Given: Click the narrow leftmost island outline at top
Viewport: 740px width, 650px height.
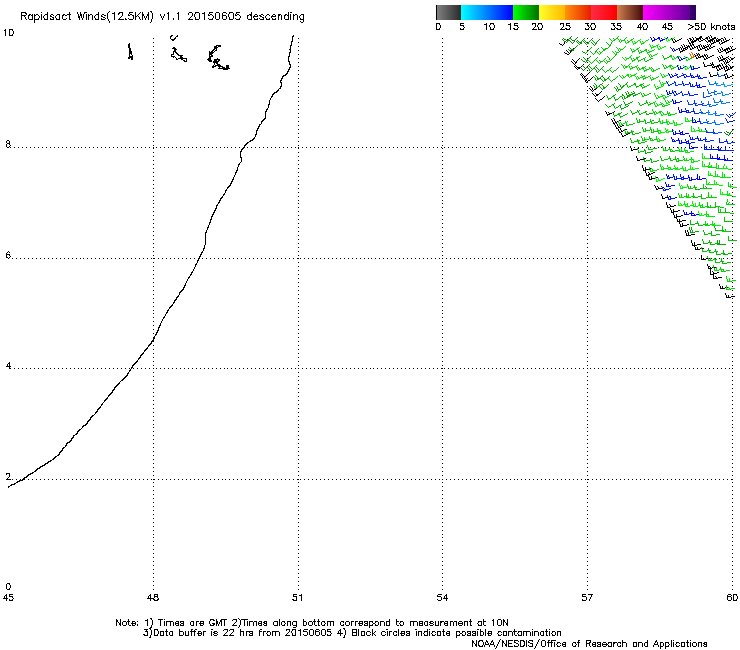Looking at the screenshot, I should 130,51.
